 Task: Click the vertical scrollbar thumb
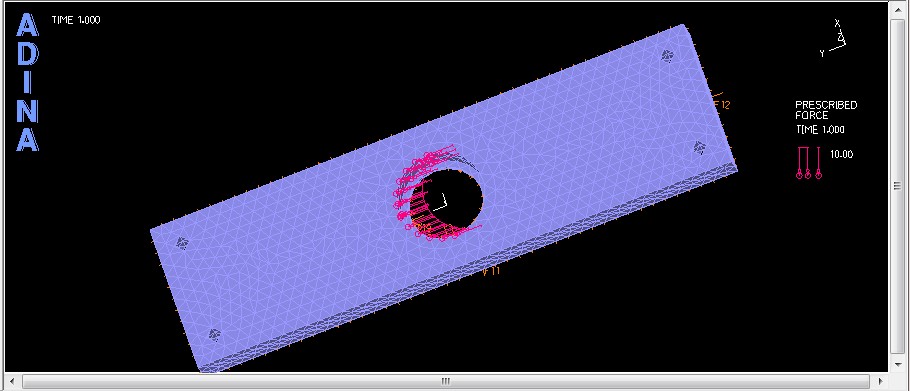pos(897,186)
